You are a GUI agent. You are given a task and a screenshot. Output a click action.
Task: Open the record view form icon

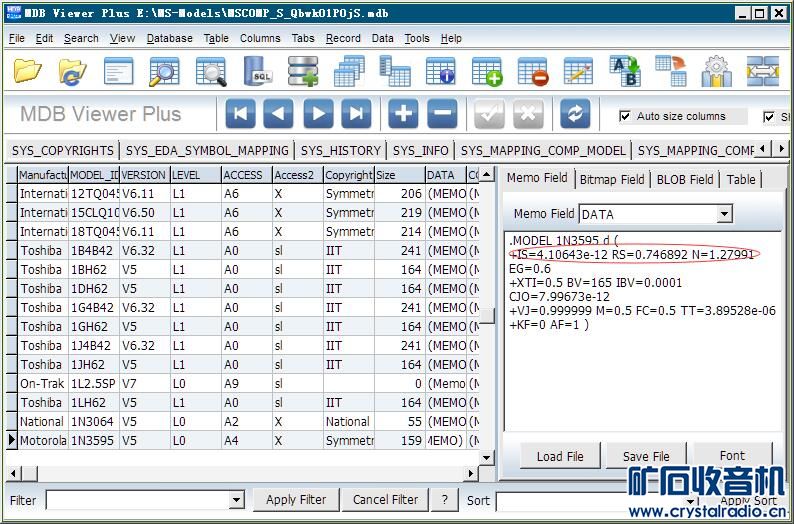click(118, 71)
